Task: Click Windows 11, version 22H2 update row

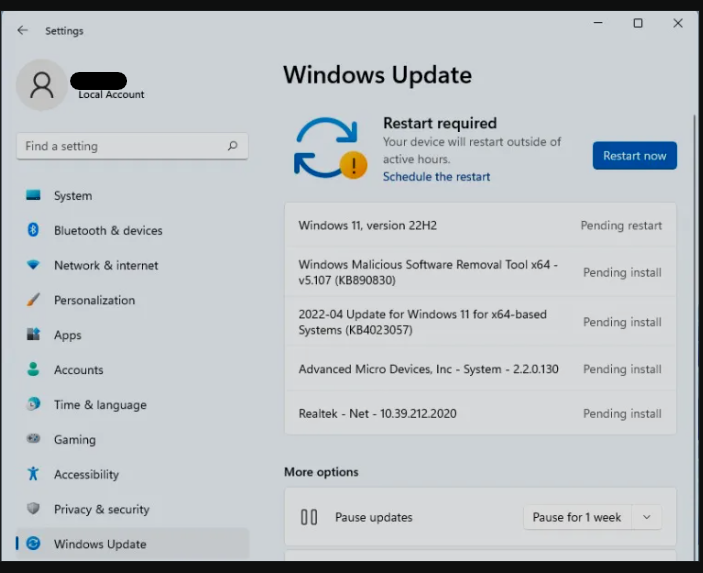Action: click(x=480, y=225)
